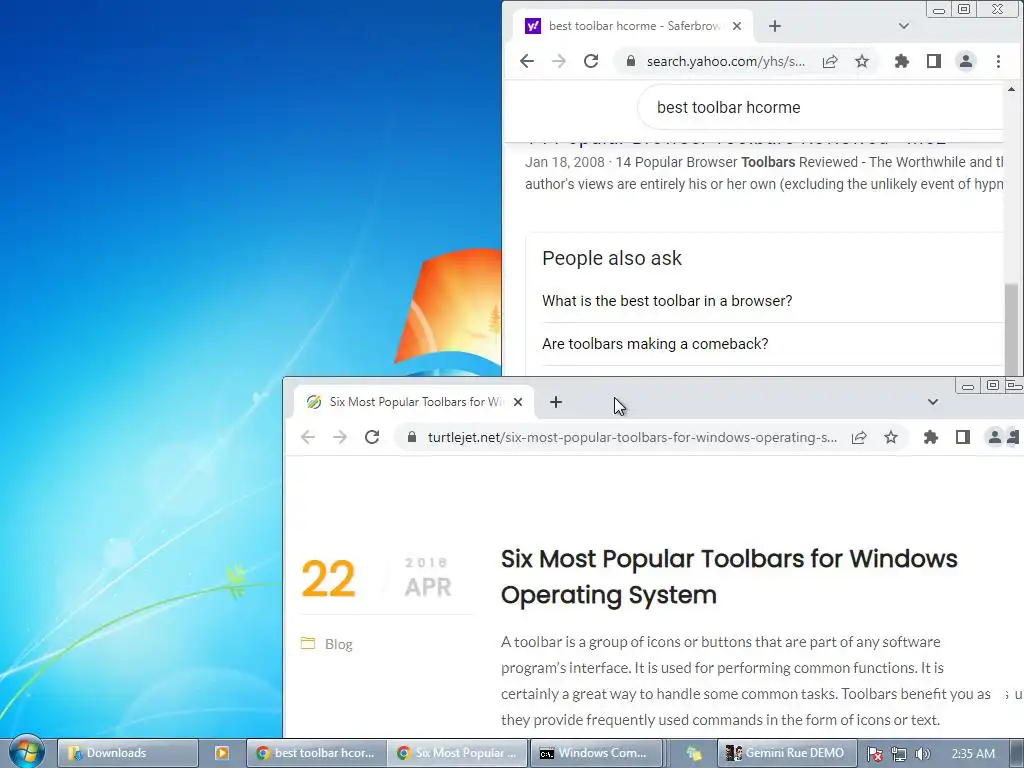Click scroll-up arrow of Yahoo page scrollbar

pos(1012,89)
